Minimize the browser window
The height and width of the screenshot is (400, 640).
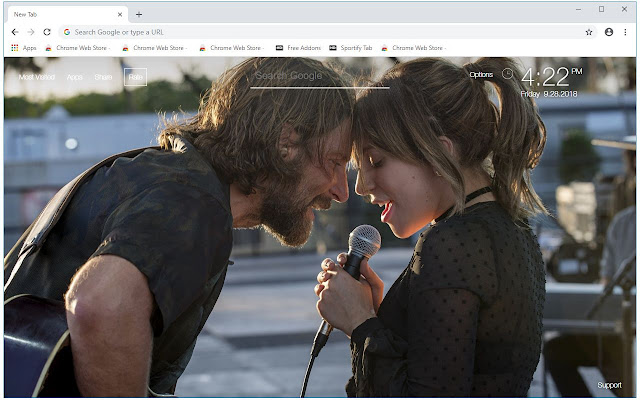[x=578, y=9]
